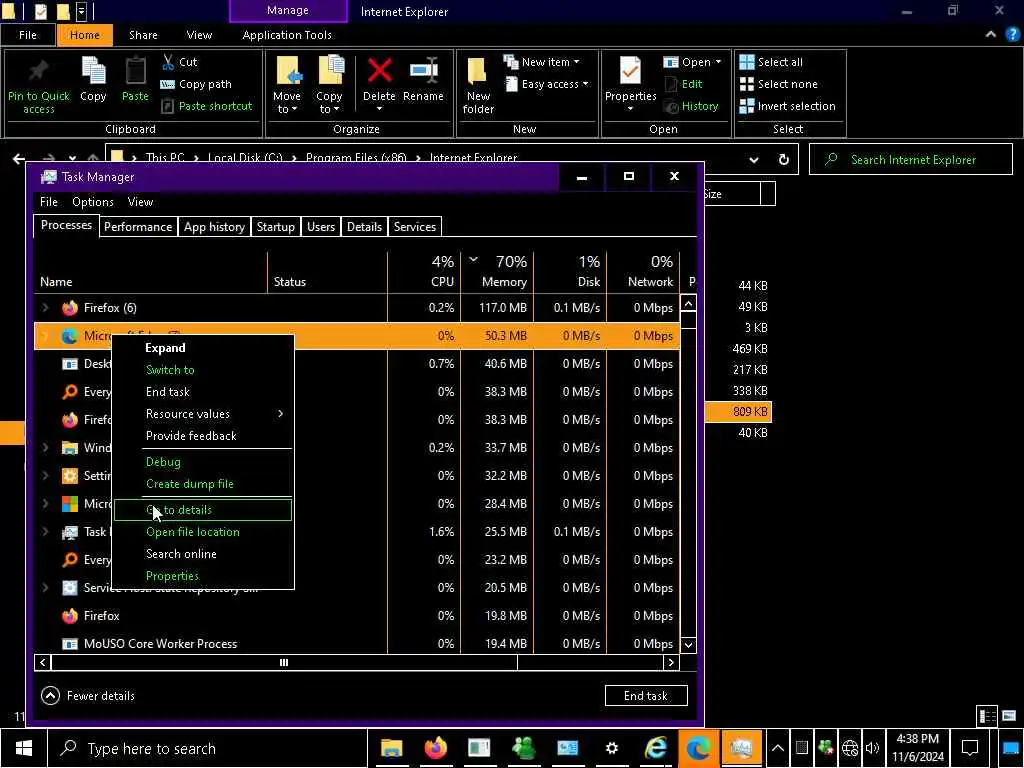Click Edit in the Open group

click(683, 84)
